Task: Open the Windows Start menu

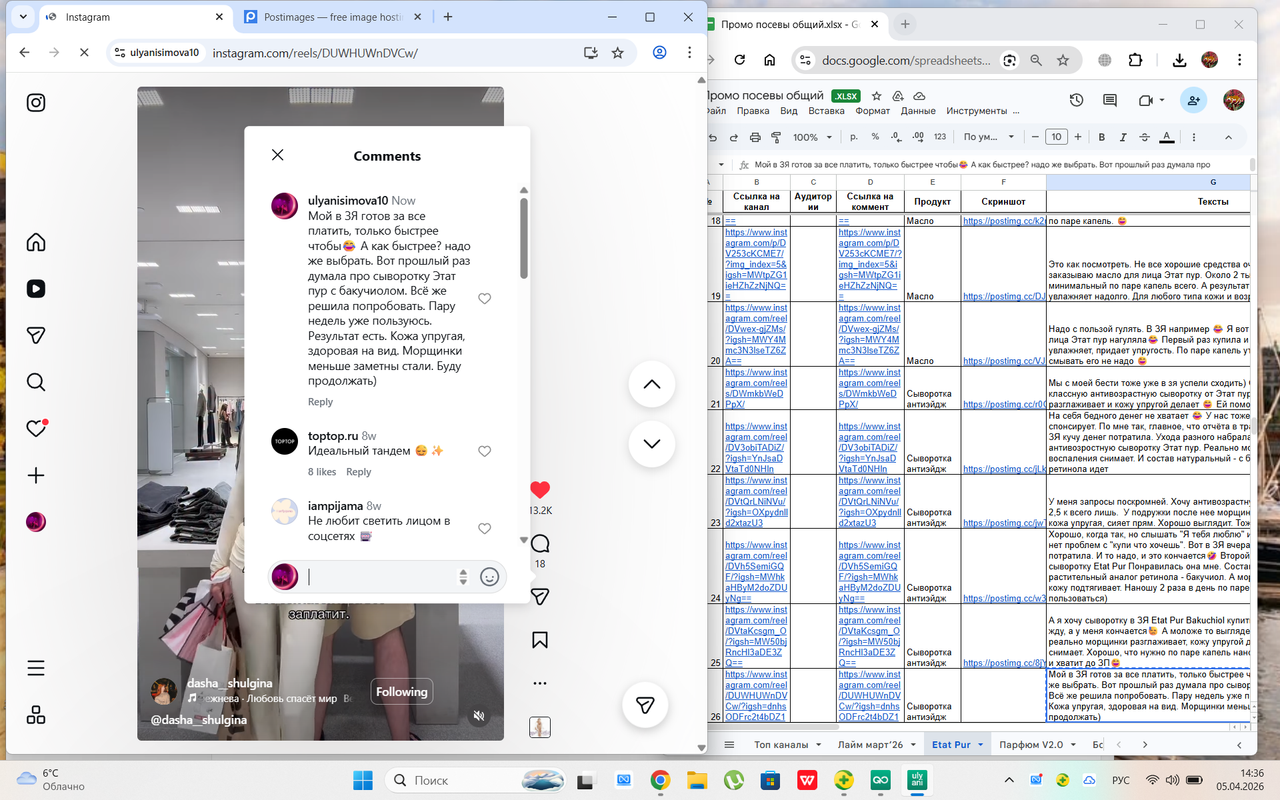Action: coord(363,780)
